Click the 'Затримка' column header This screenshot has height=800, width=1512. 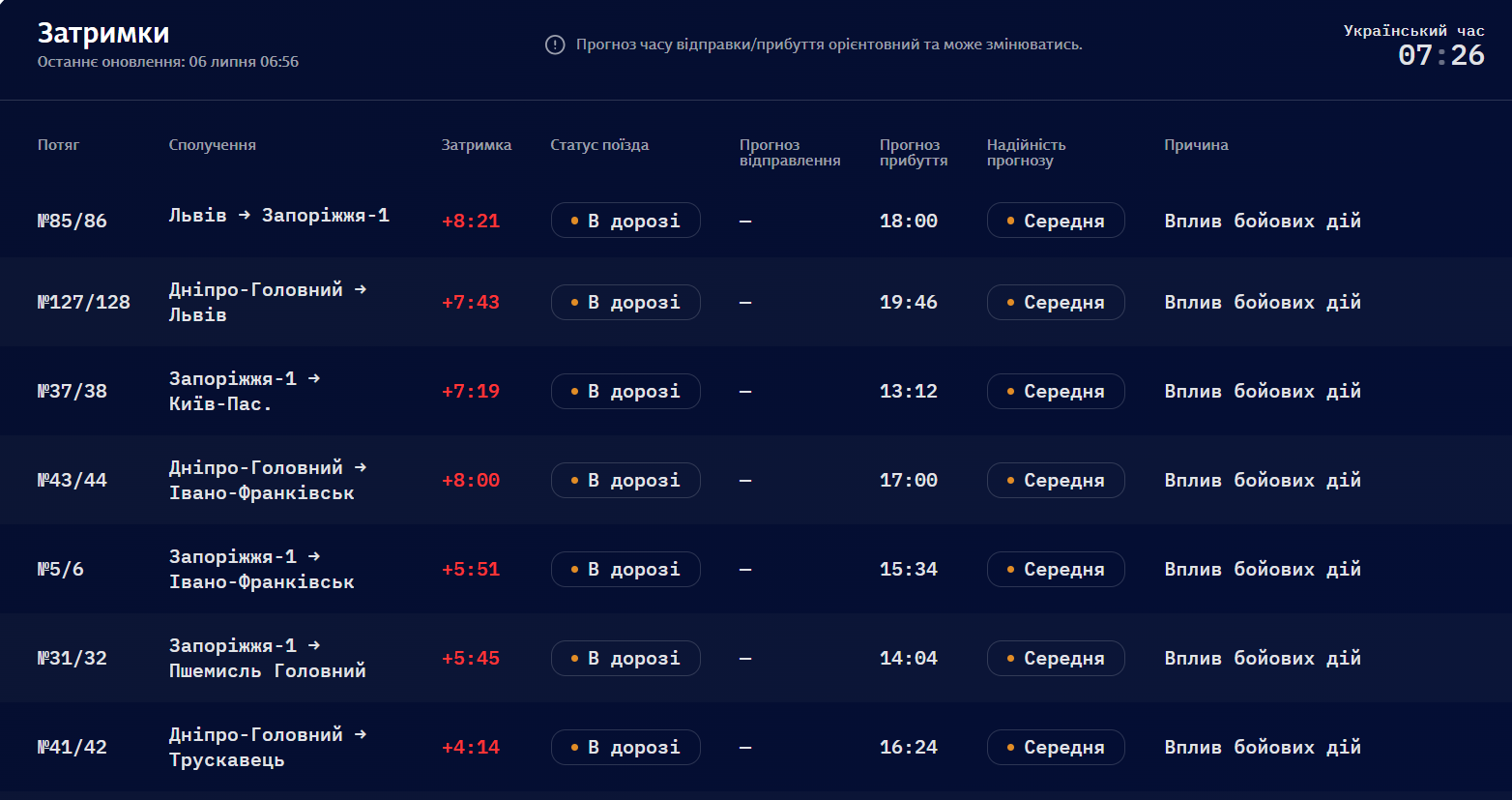[477, 145]
